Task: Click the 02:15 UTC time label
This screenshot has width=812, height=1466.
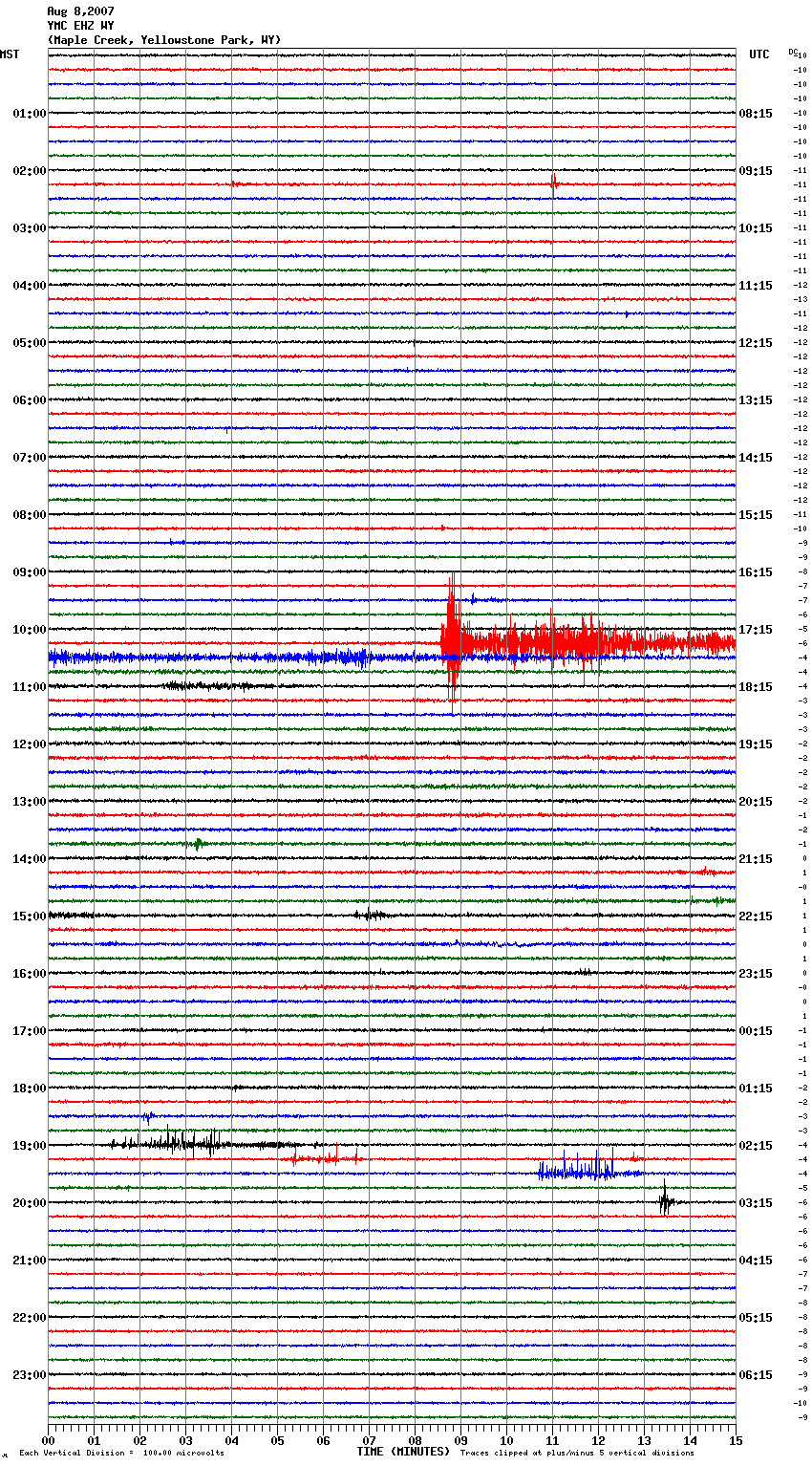Action: pyautogui.click(x=756, y=1146)
